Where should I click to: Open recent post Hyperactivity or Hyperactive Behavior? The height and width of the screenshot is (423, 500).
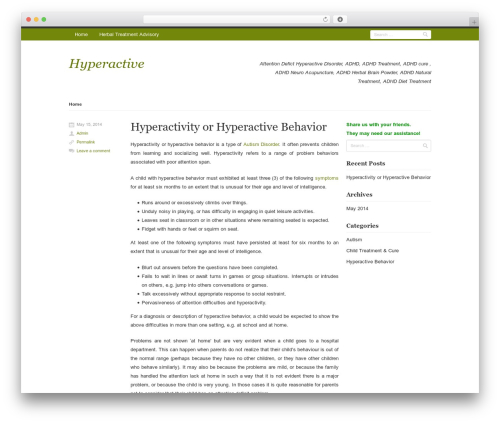point(388,177)
